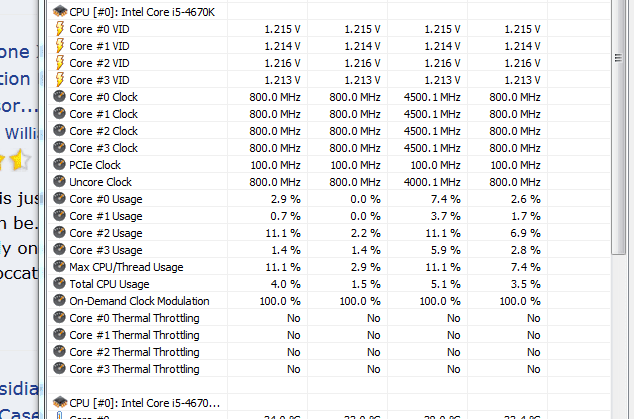The width and height of the screenshot is (634, 419).
Task: Click the On-Demand Clock Modulation icon
Action: click(58, 301)
